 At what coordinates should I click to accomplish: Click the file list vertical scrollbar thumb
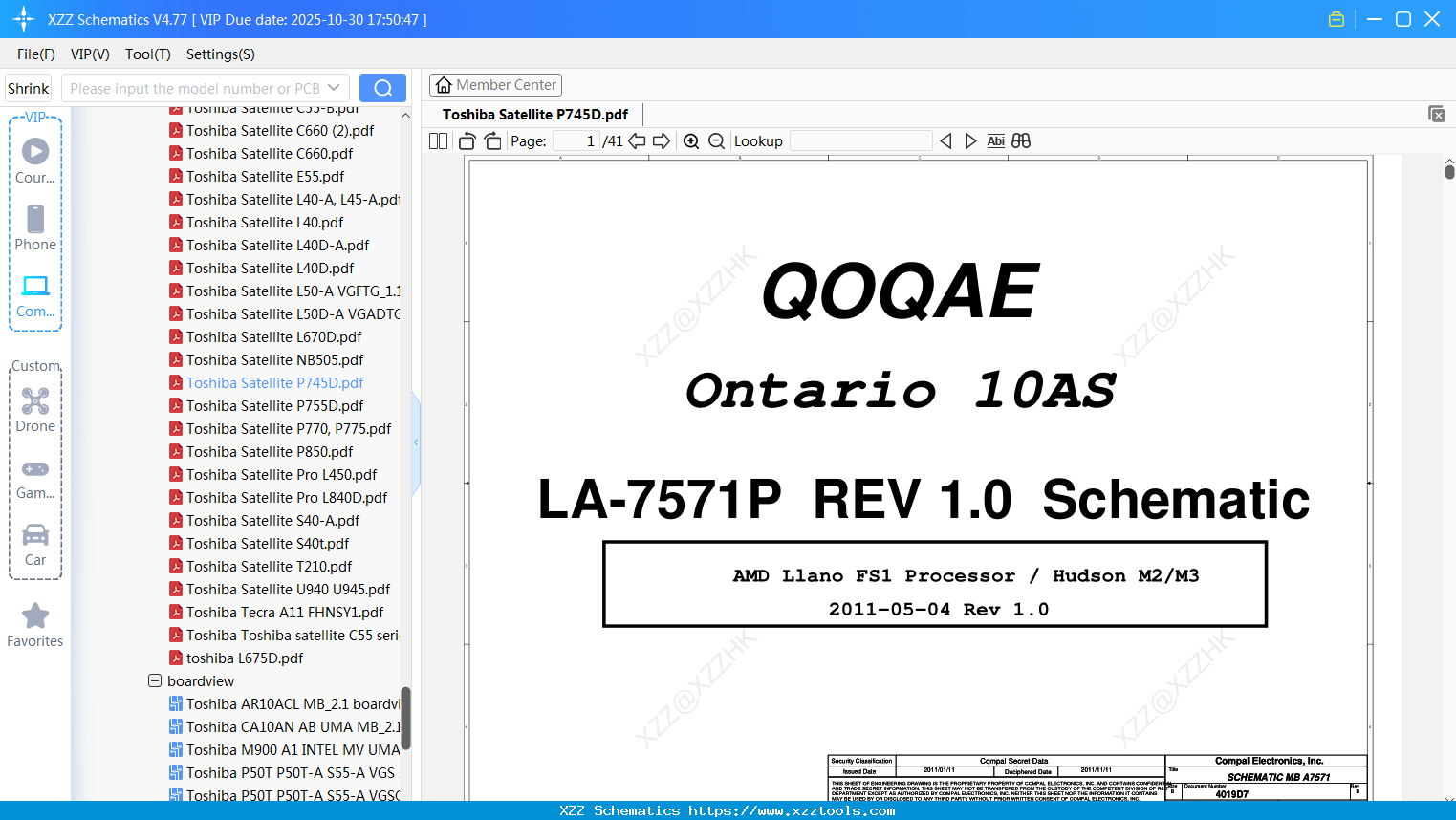coord(405,719)
